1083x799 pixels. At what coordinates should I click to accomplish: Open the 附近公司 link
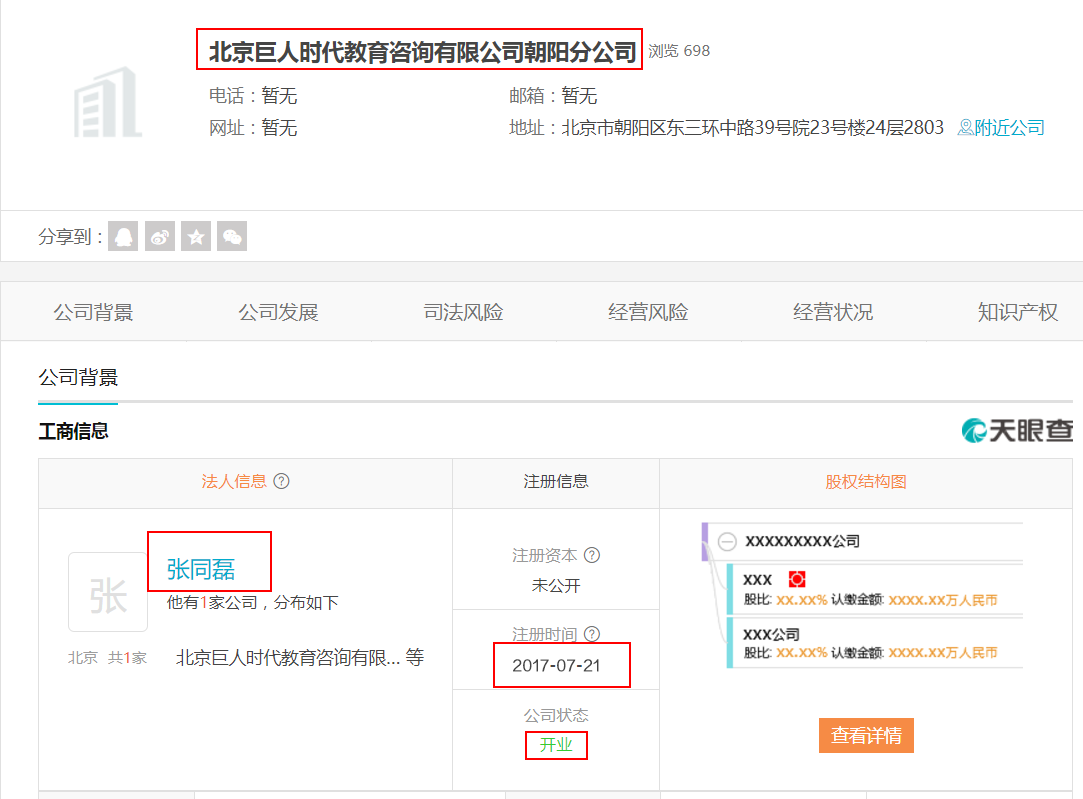(x=1002, y=128)
